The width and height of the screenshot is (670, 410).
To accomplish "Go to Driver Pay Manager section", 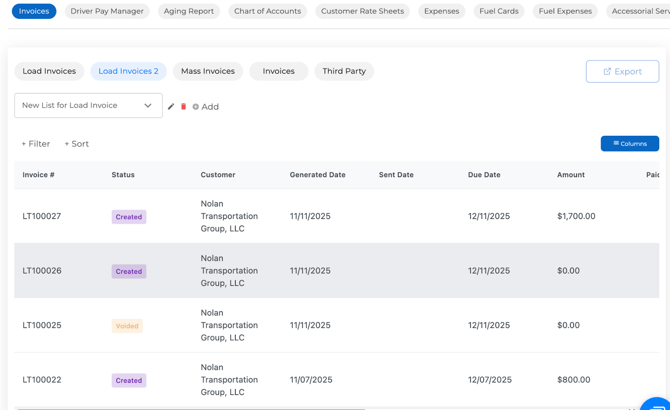I will 107,11.
